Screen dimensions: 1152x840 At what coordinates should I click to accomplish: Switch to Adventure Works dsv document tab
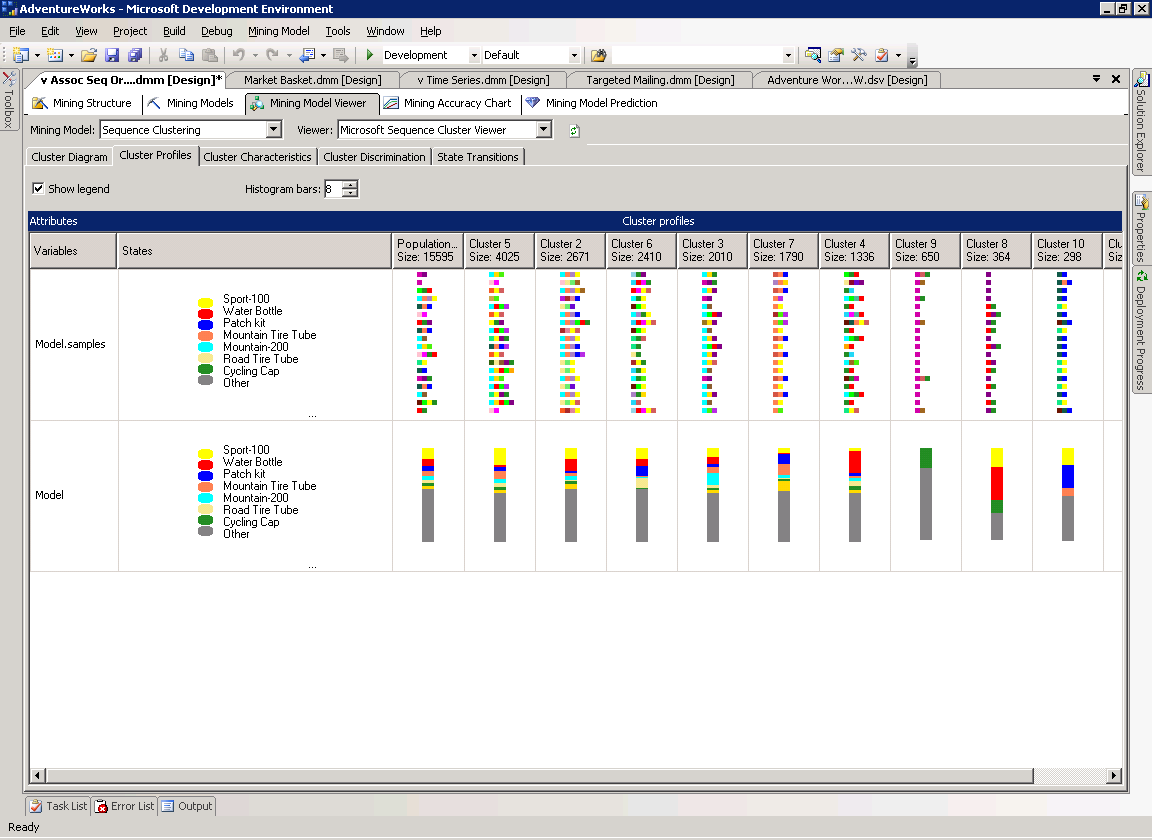click(847, 79)
